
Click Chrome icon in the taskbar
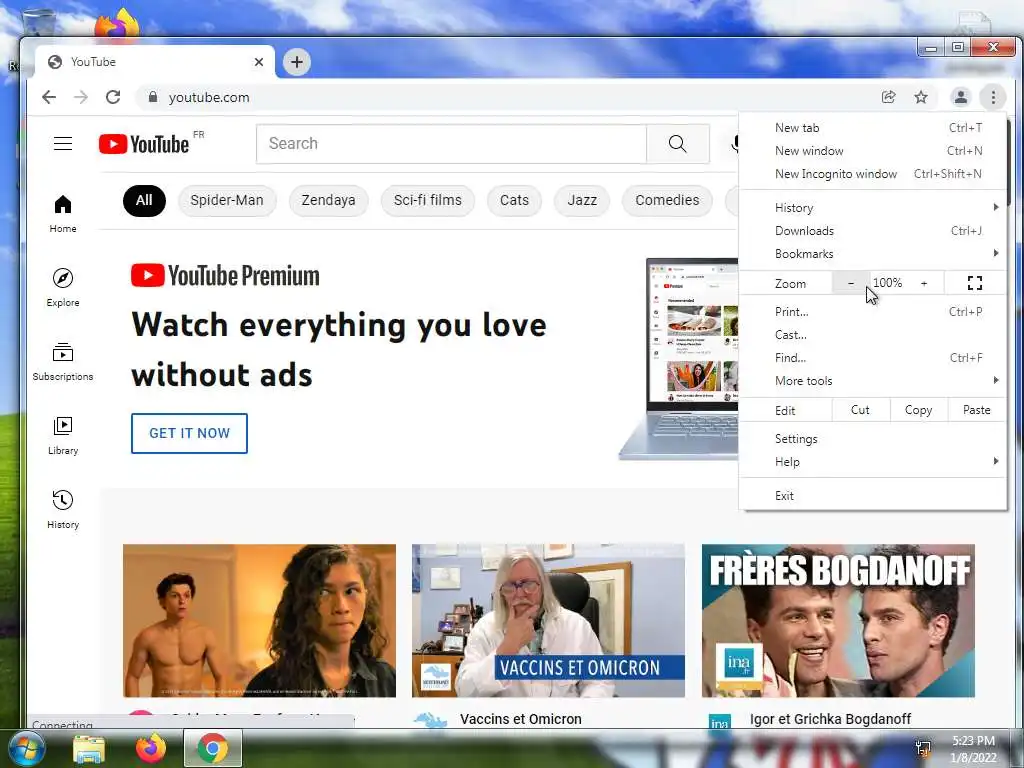(213, 748)
